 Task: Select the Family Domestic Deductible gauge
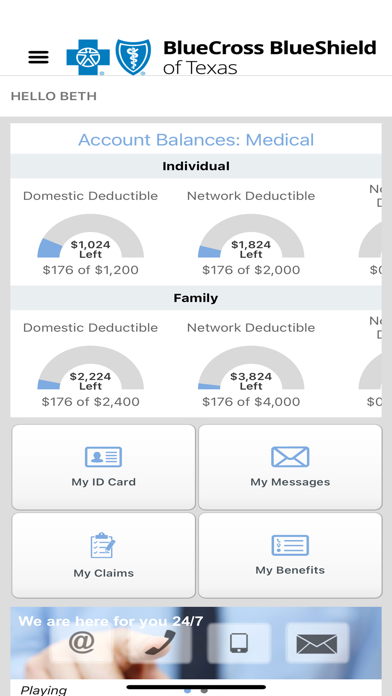(91, 368)
